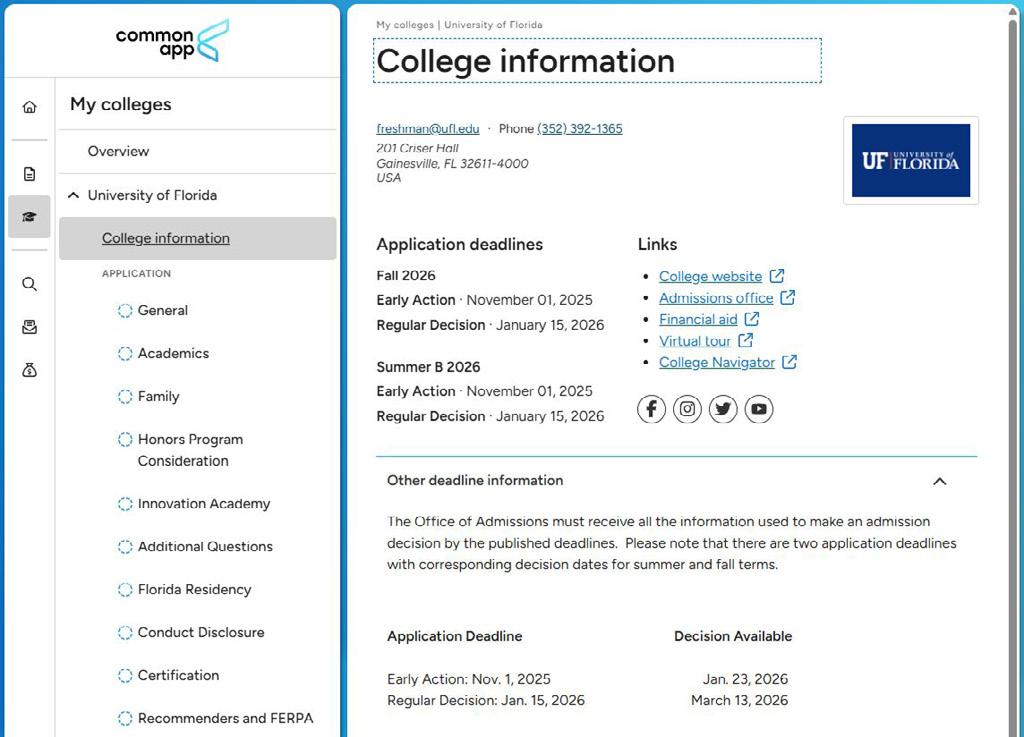Screen dimensions: 1024x737
Task: Click the University of Florida logo thumbnail
Action: [x=910, y=161]
